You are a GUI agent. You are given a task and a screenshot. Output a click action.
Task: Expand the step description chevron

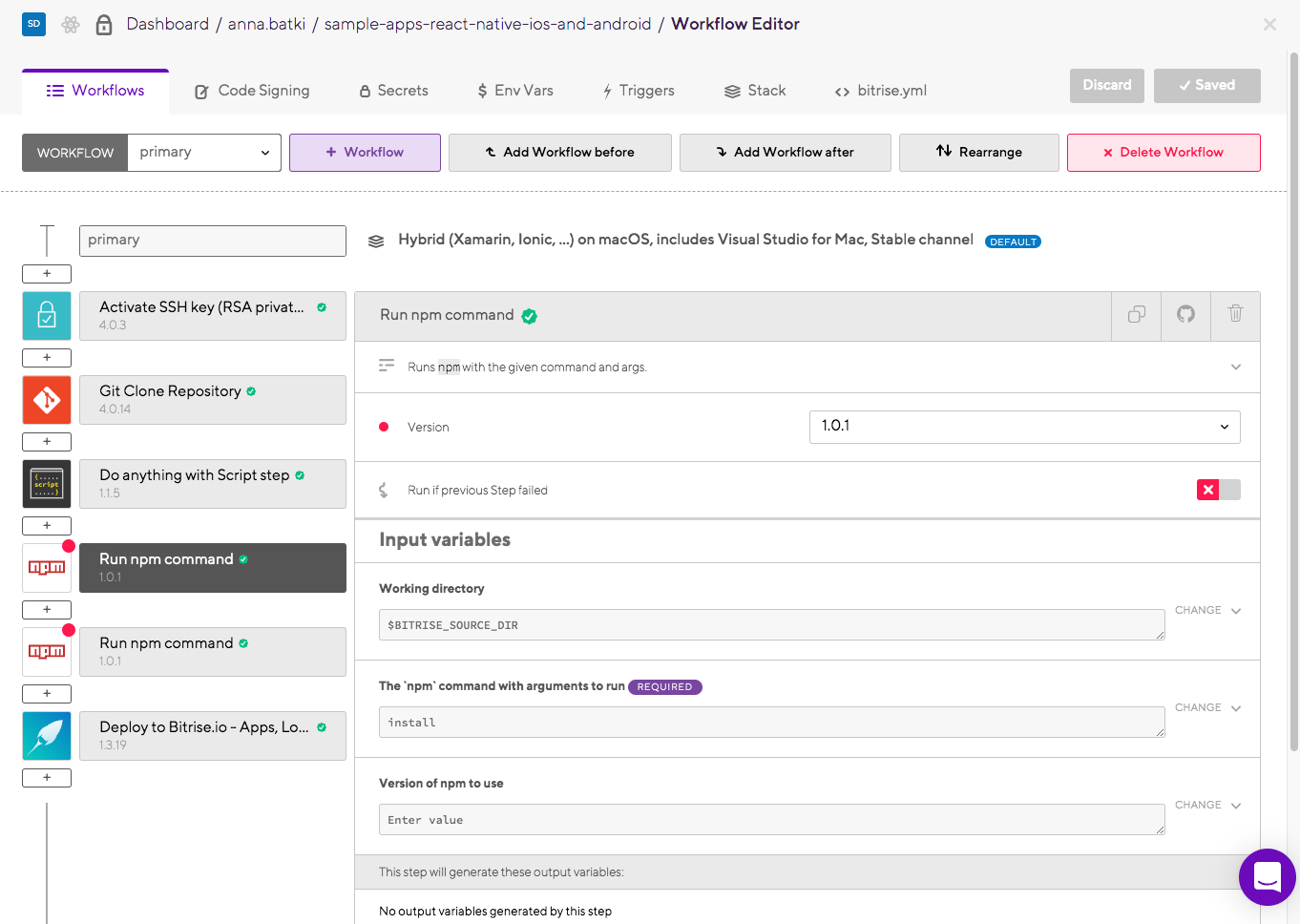coord(1236,367)
